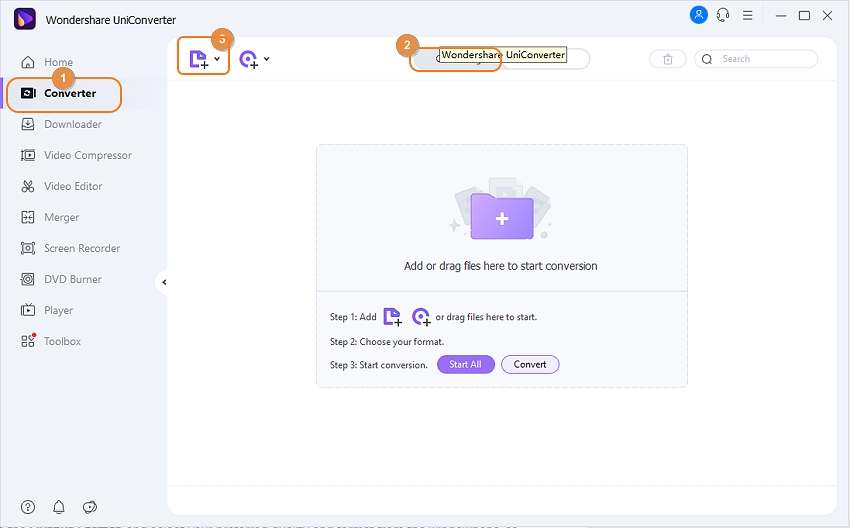Click the Convert button
The image size is (850, 528).
coord(530,364)
